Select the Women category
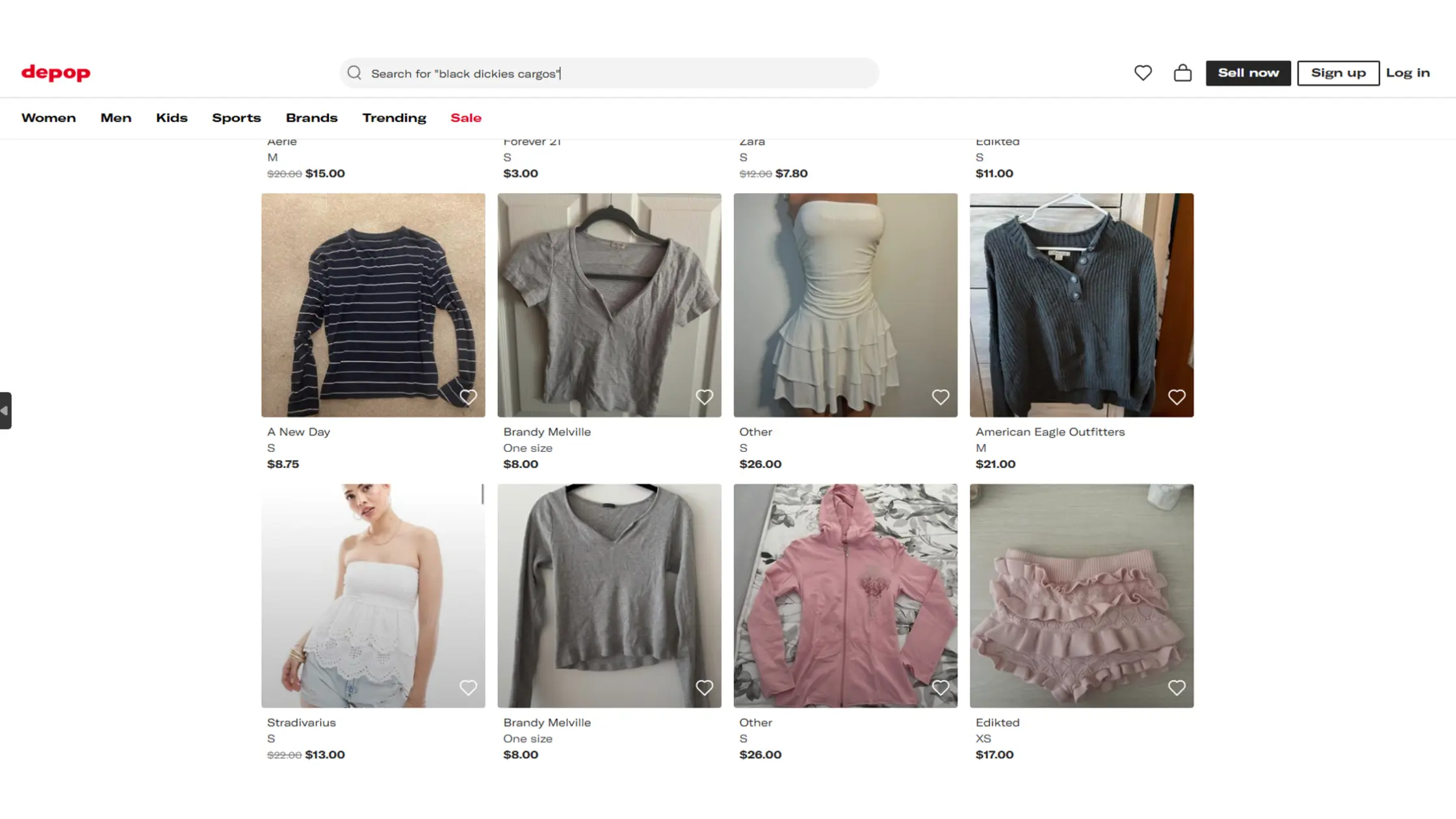 coord(48,118)
